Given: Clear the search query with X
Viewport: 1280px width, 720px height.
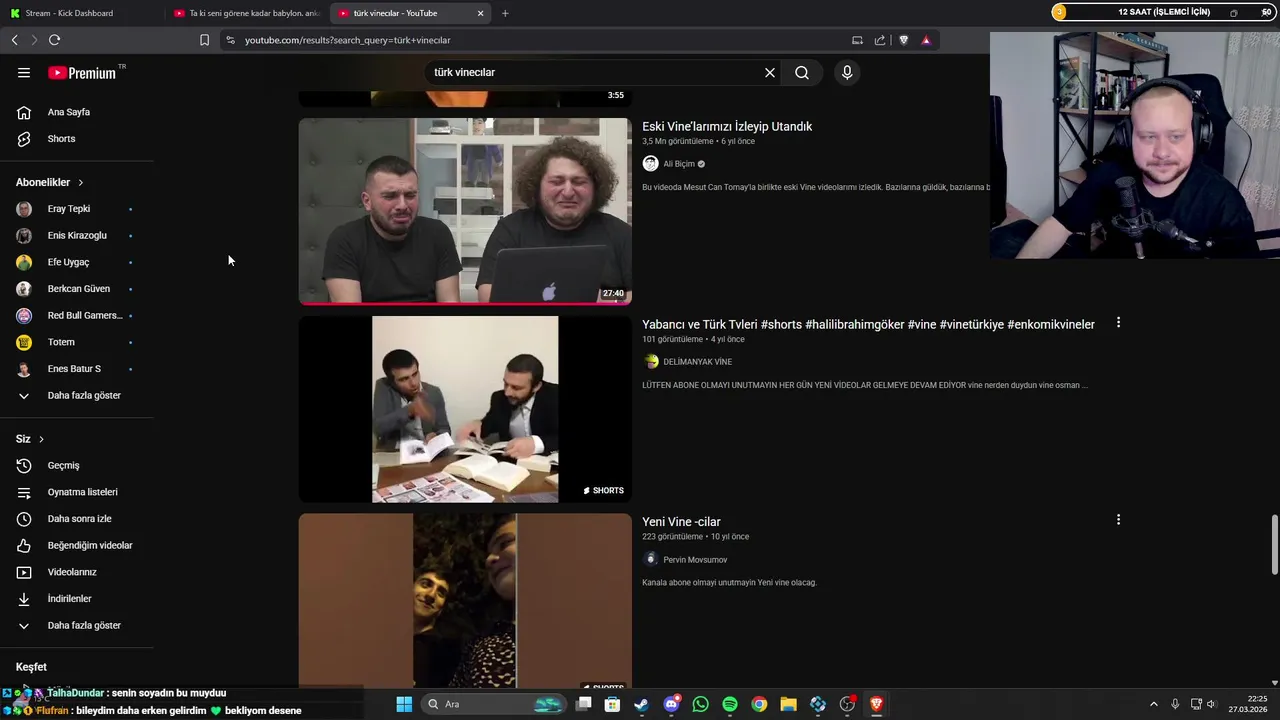Looking at the screenshot, I should click(x=770, y=73).
